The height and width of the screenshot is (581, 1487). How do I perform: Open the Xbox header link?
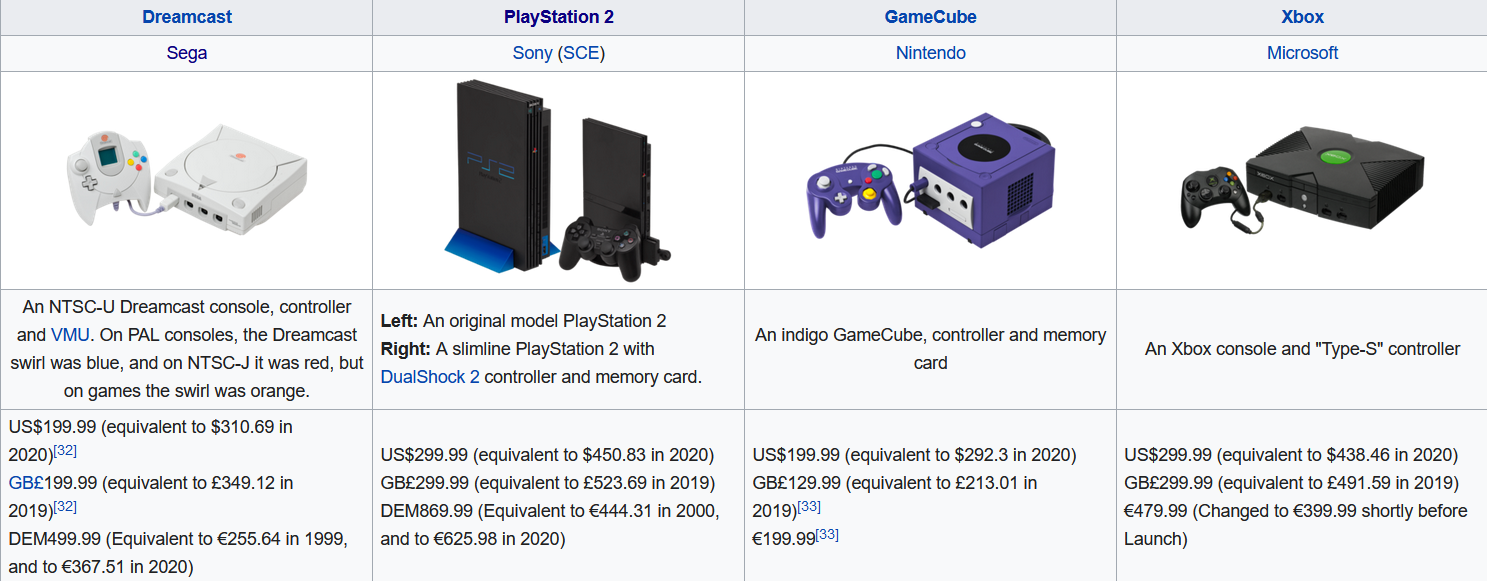coord(1302,17)
